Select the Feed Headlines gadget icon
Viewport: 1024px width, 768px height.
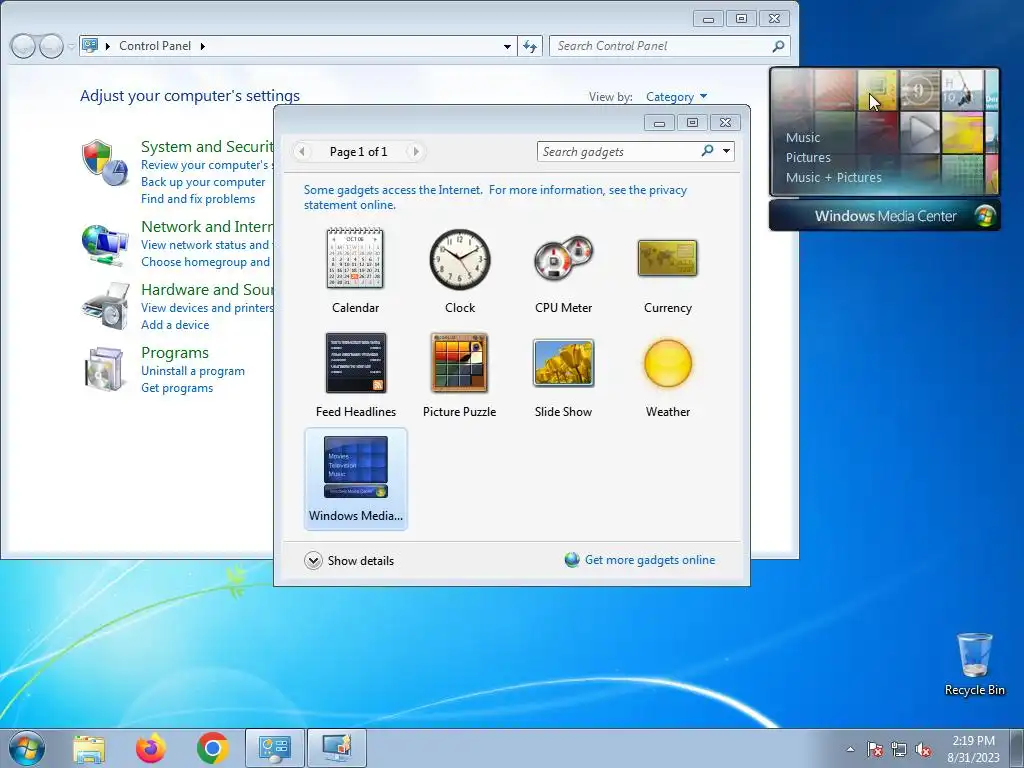[x=356, y=363]
